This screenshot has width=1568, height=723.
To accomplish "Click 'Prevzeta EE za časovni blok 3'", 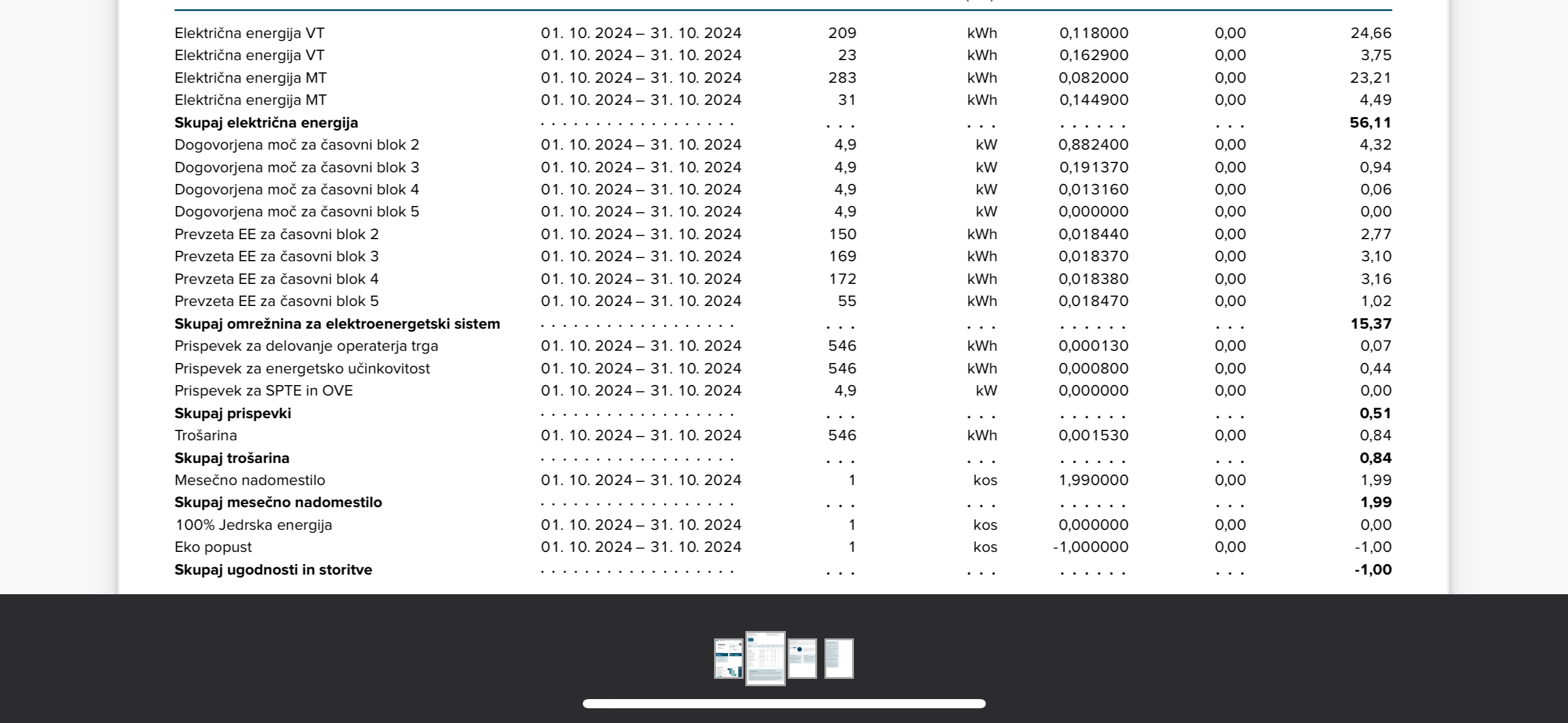I will coord(277,256).
